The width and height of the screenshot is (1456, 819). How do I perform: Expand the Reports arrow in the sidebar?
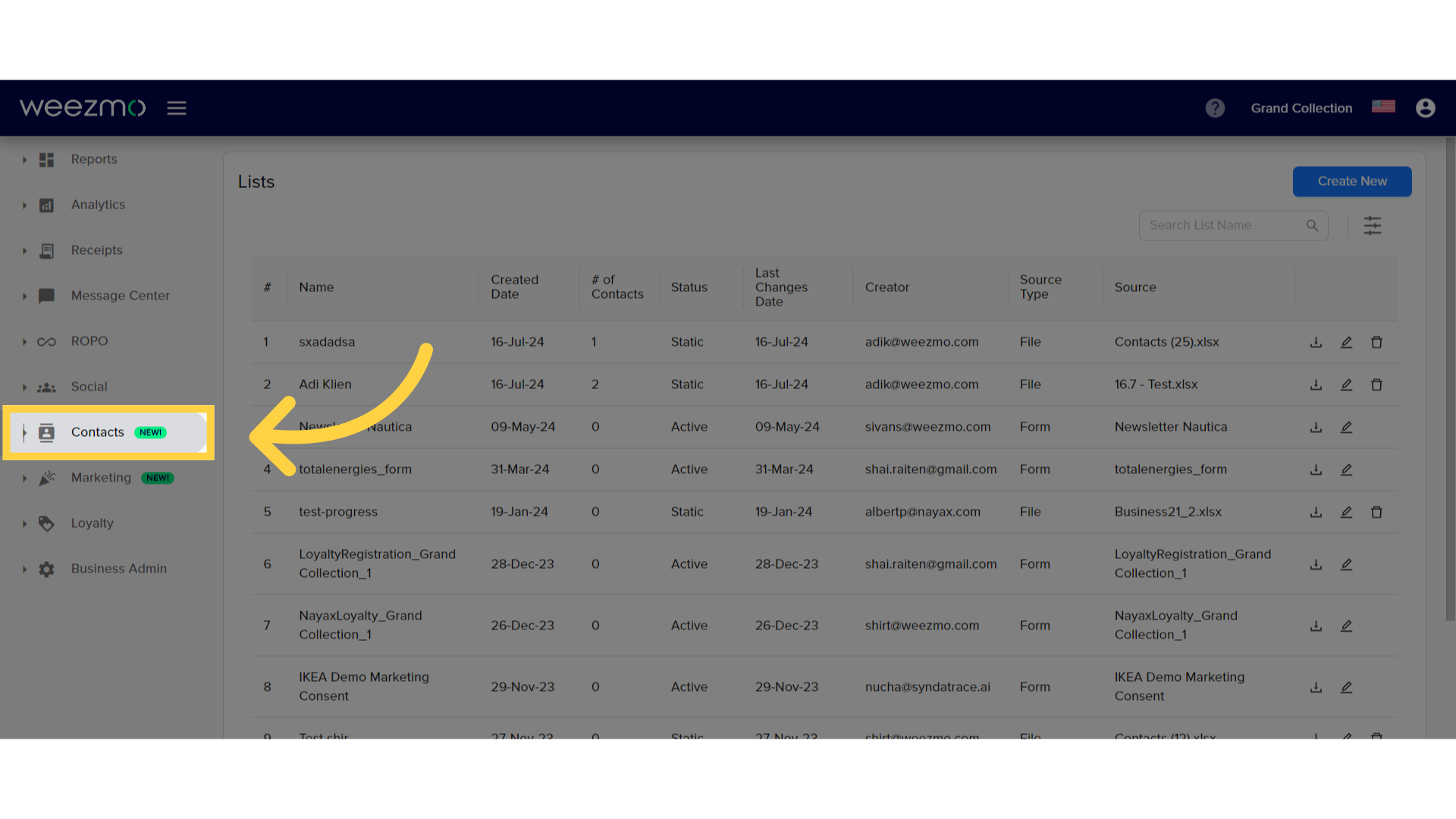coord(24,160)
